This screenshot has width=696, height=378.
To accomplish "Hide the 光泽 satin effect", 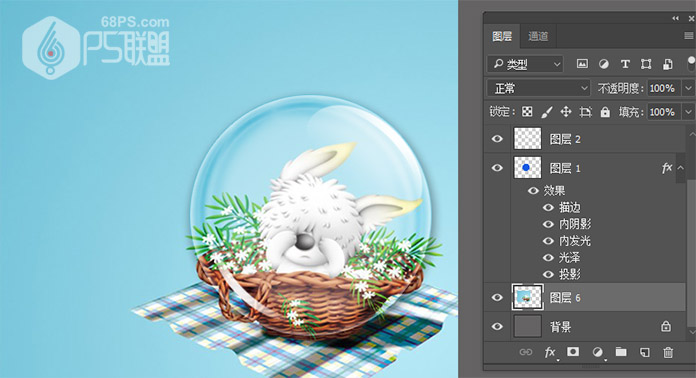I will [x=549, y=257].
